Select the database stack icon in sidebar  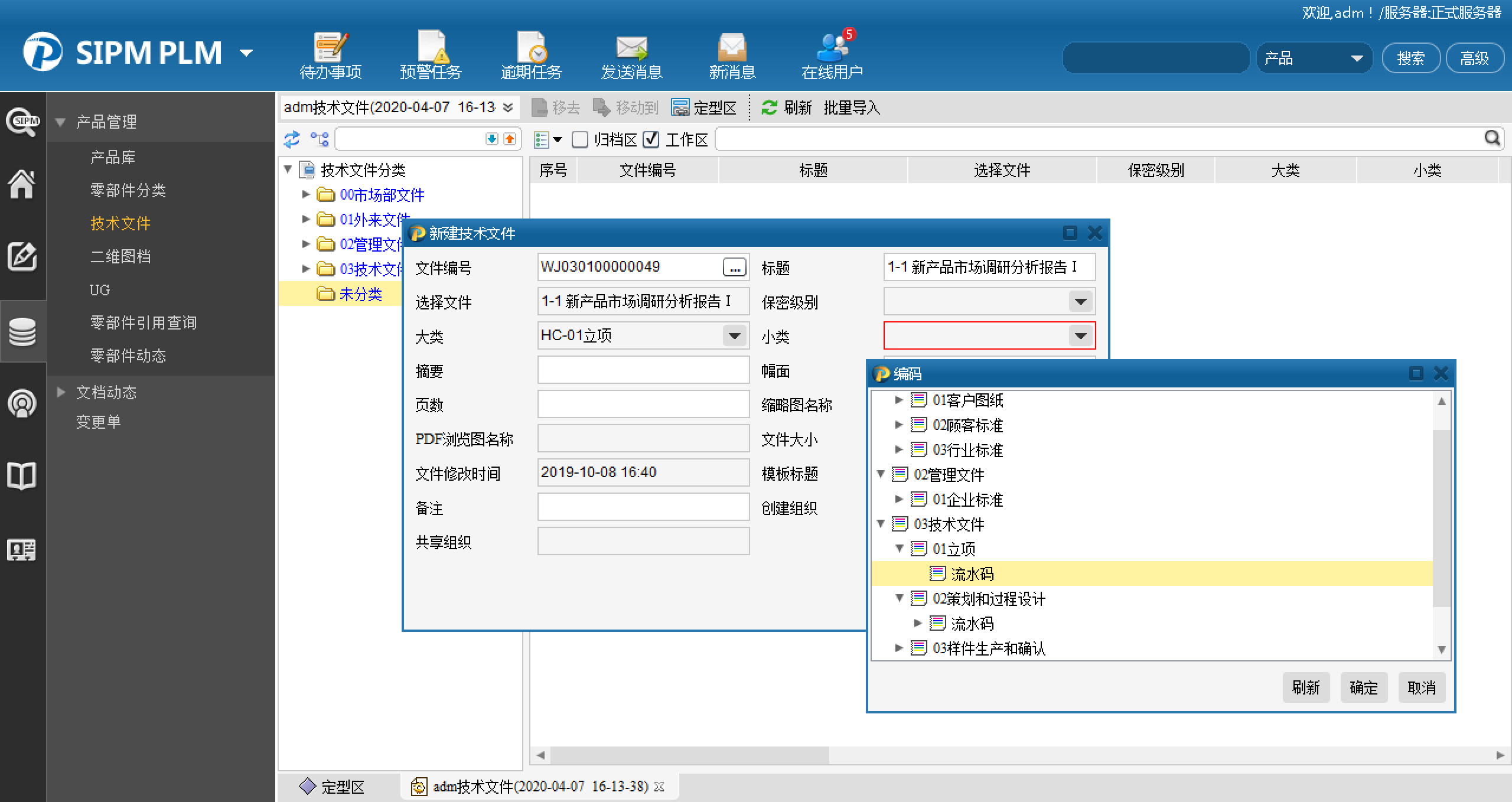click(22, 331)
